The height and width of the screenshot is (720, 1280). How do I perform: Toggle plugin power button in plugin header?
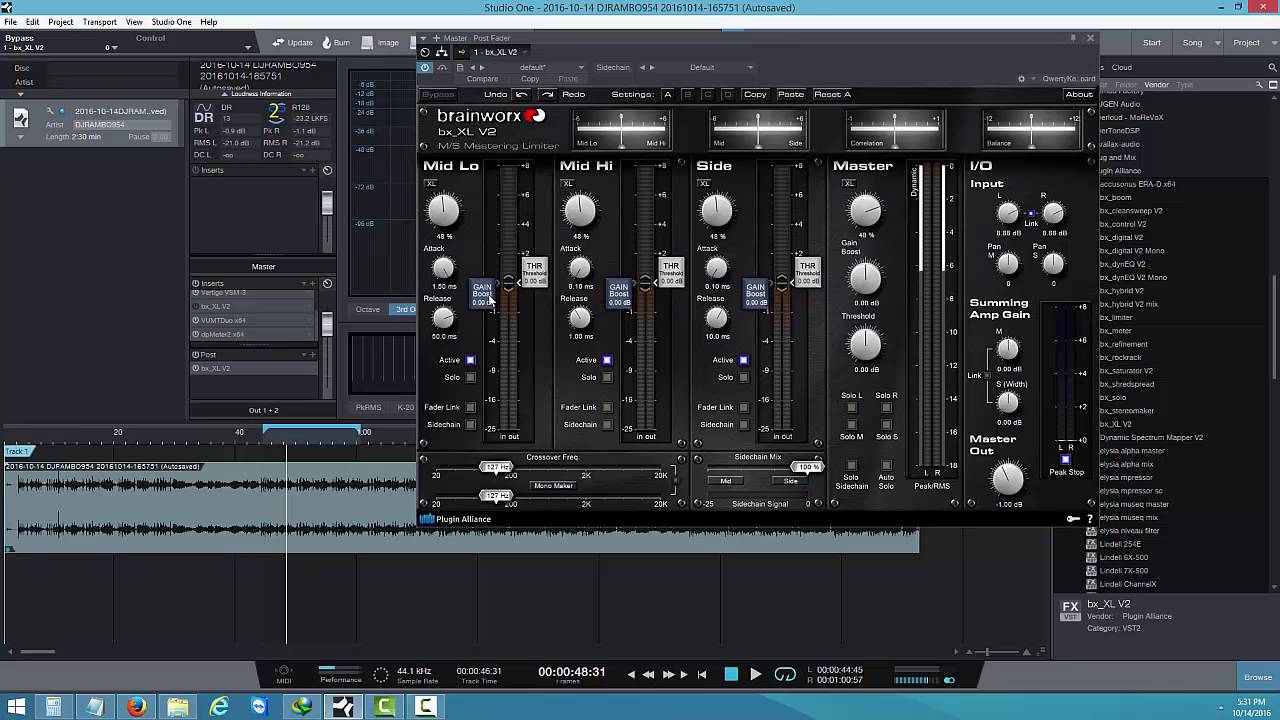(x=426, y=67)
